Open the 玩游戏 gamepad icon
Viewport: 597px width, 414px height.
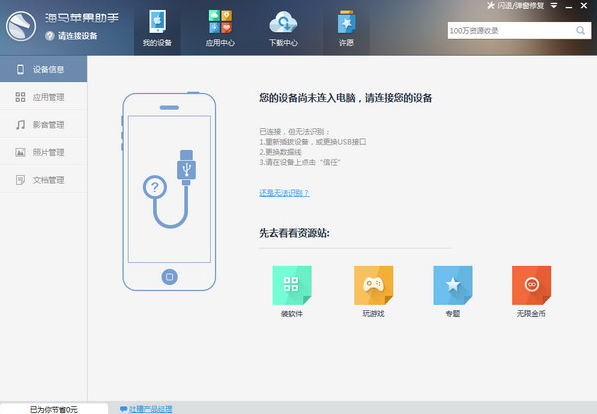point(374,285)
